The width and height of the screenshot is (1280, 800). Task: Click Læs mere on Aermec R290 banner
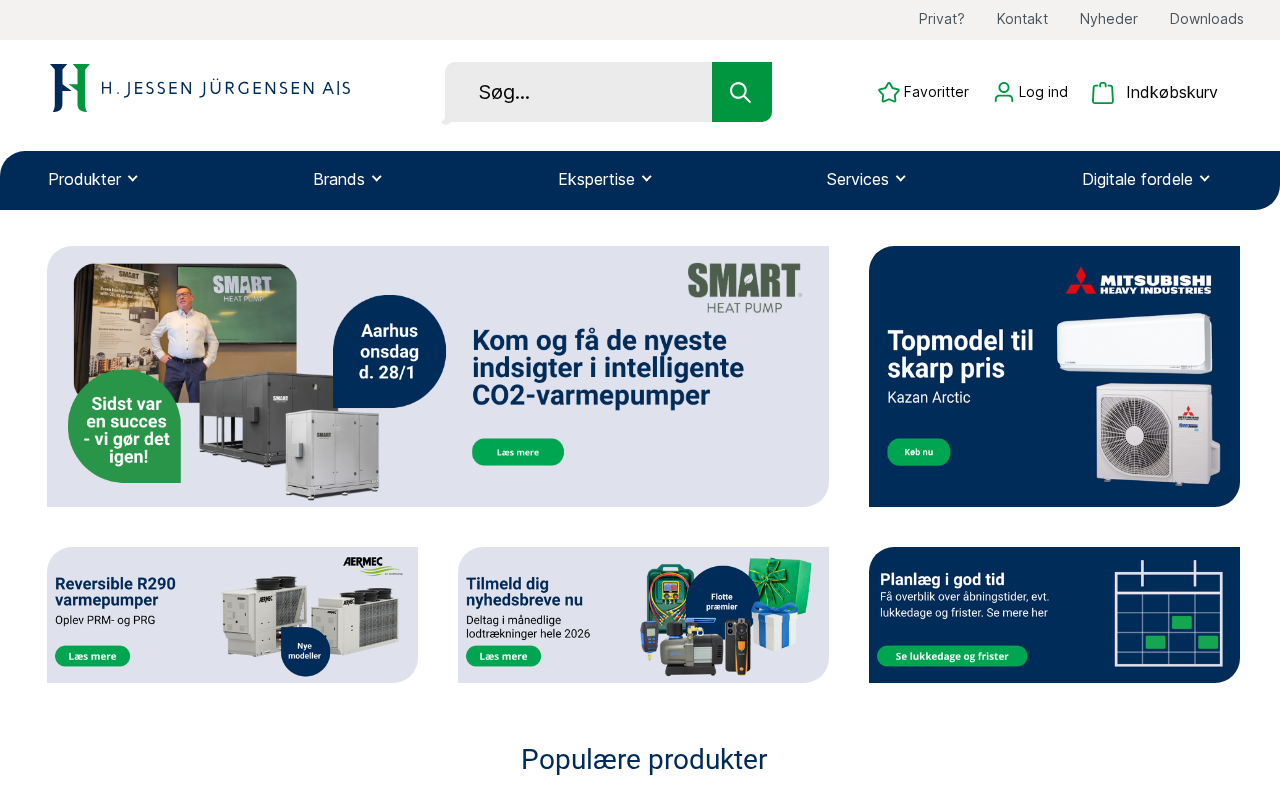tap(92, 656)
